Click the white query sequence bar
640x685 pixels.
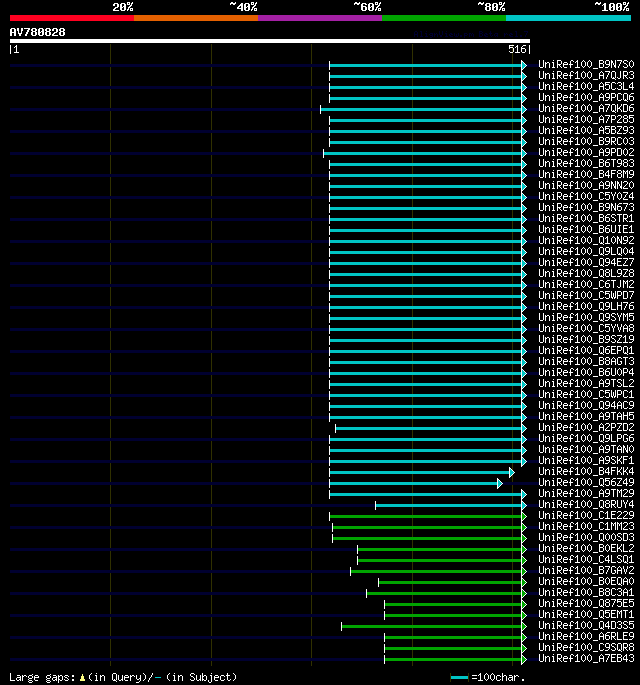pos(270,41)
